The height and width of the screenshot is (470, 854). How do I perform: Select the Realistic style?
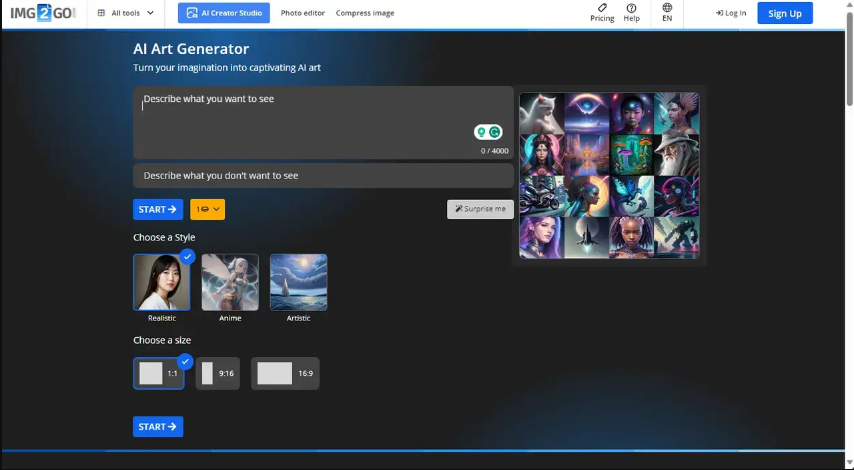point(162,283)
